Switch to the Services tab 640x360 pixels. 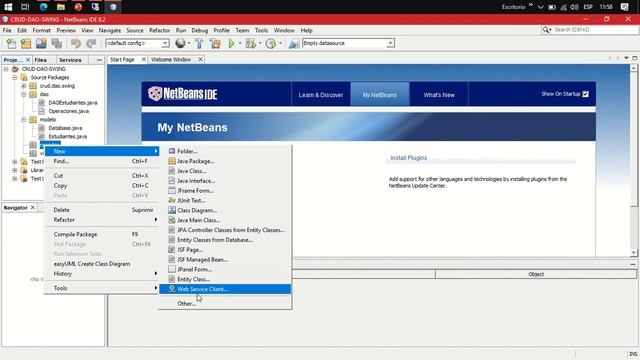(x=70, y=60)
